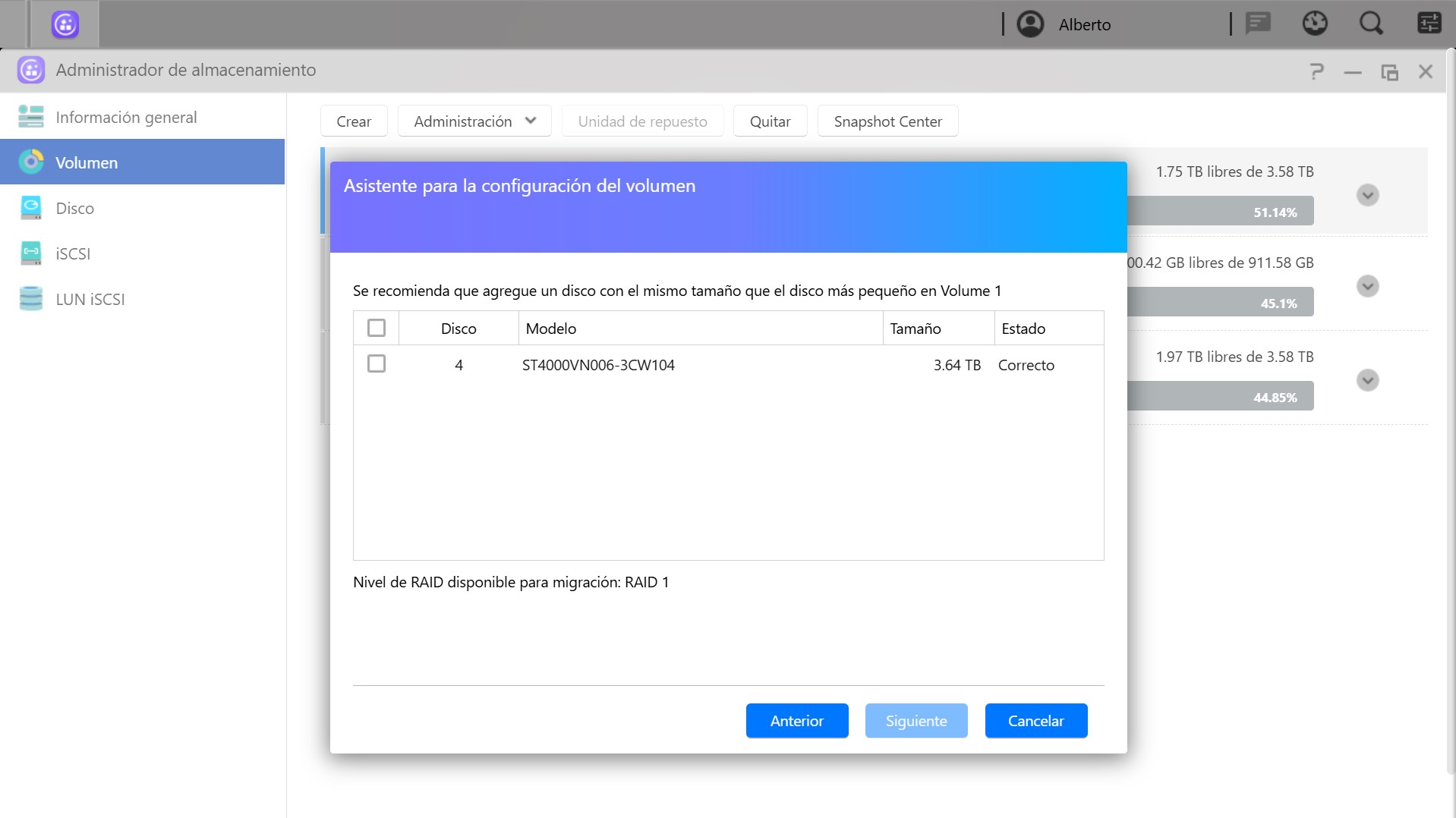
Task: Check the select-all disks header checkbox
Action: (377, 328)
